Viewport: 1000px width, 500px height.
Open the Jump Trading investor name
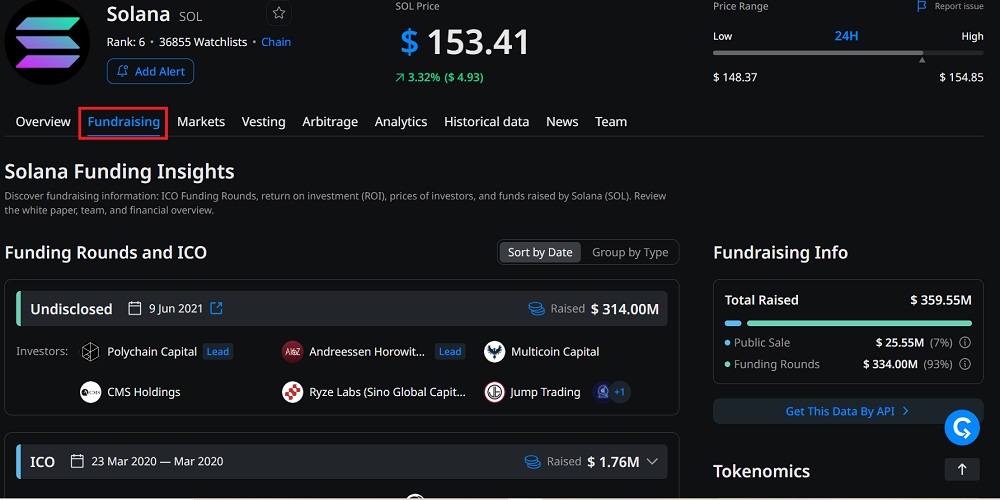point(545,392)
